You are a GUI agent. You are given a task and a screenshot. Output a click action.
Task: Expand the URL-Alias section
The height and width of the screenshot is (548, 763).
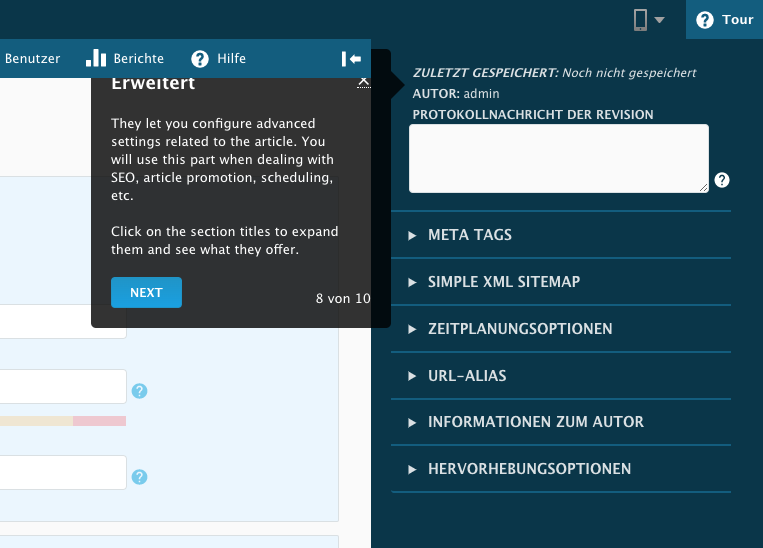(467, 376)
